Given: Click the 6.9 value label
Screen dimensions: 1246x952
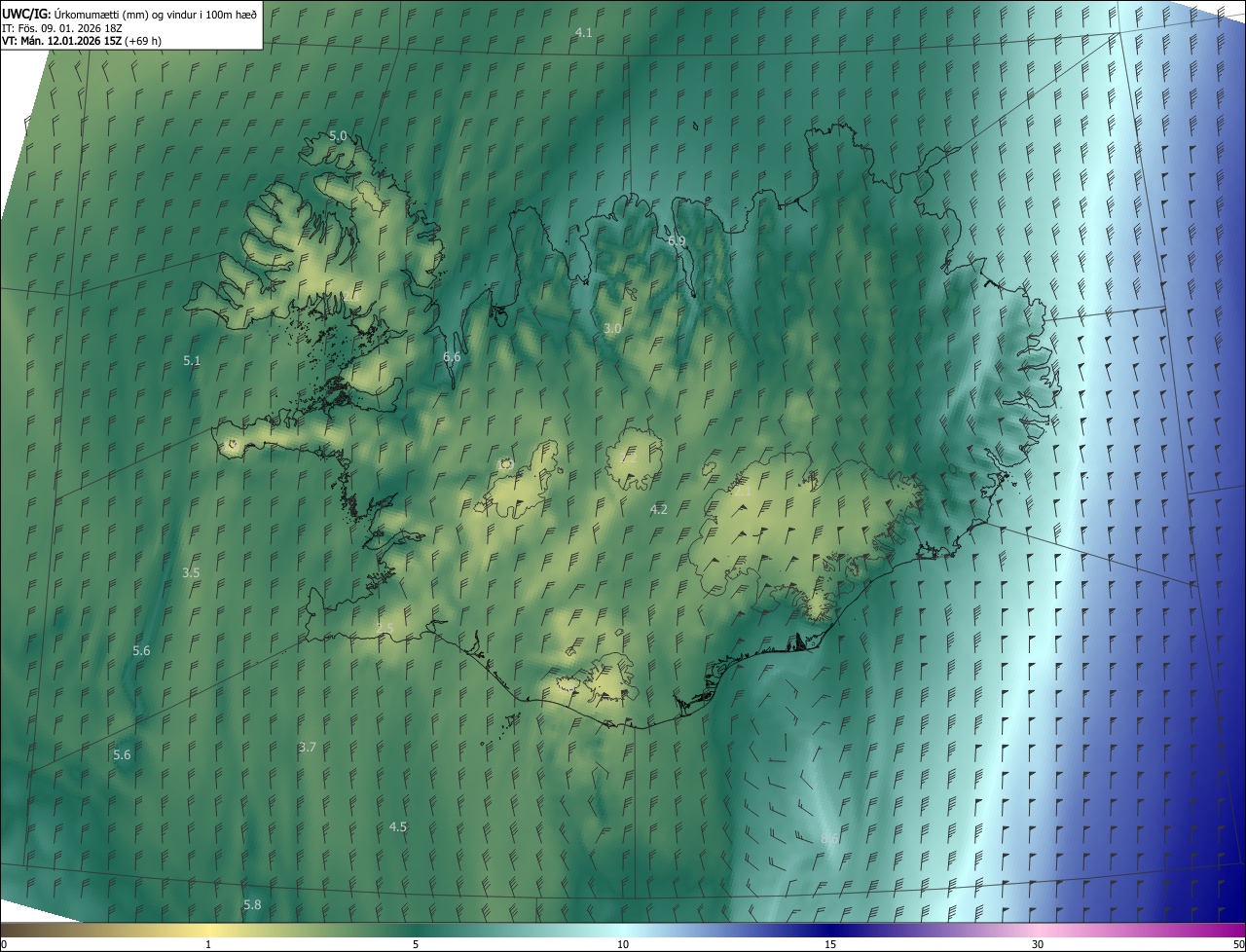Looking at the screenshot, I should click(x=677, y=240).
